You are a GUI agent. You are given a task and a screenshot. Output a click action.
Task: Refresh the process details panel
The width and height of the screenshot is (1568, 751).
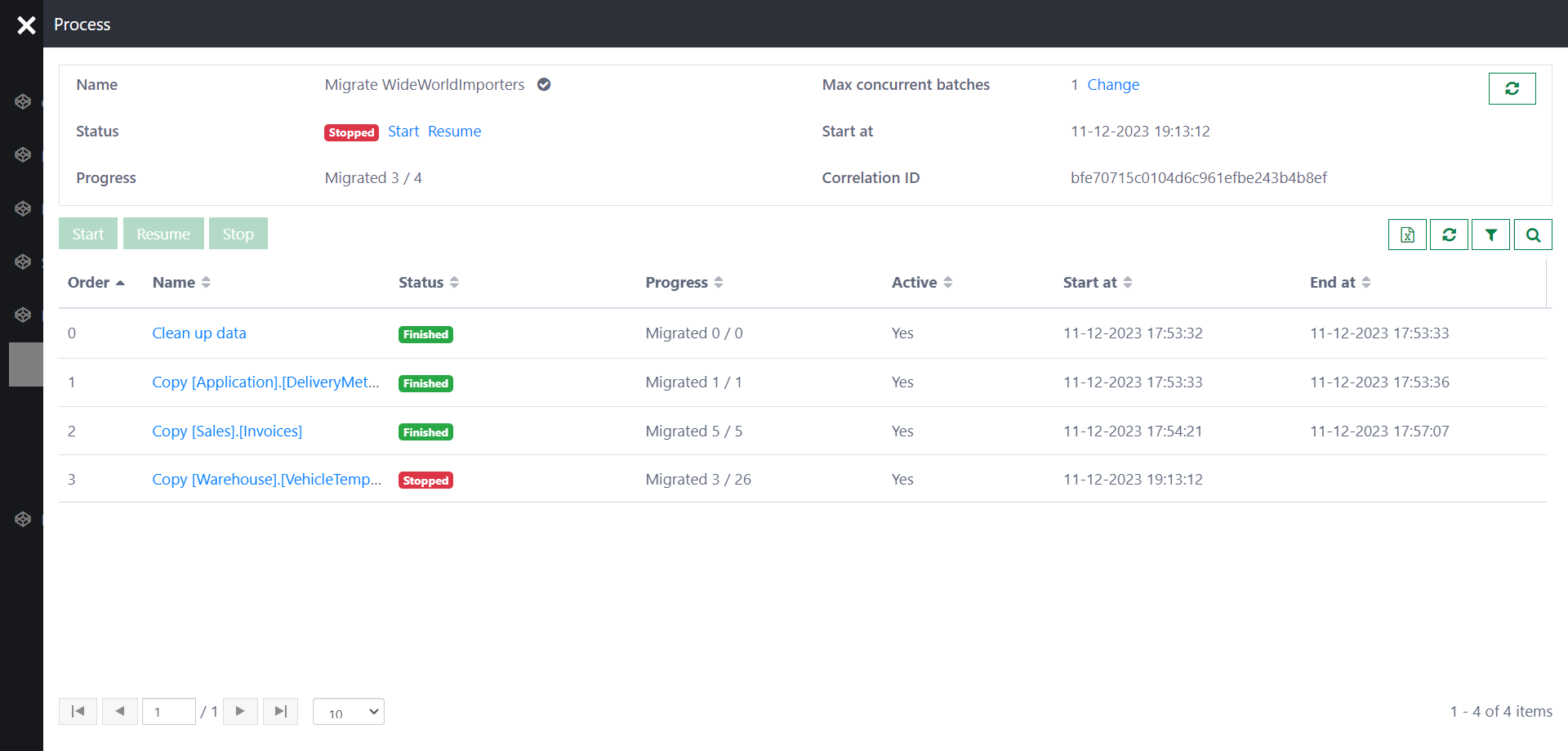[x=1512, y=88]
